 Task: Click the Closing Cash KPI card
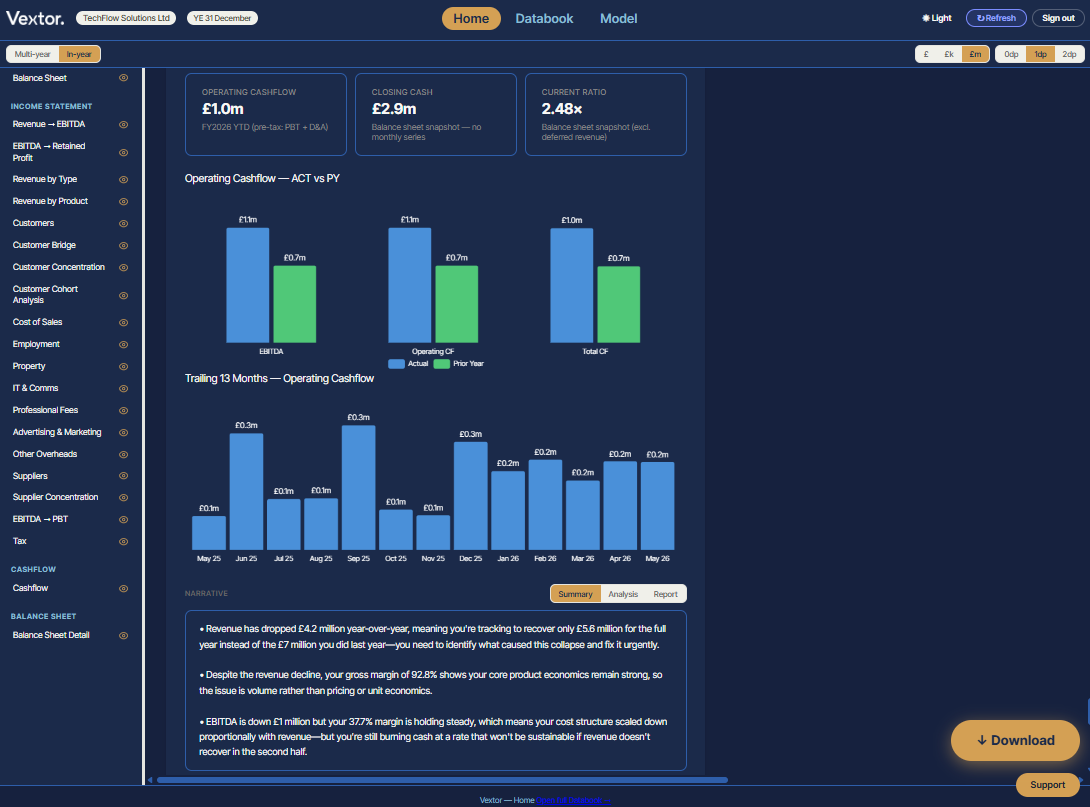coord(436,114)
